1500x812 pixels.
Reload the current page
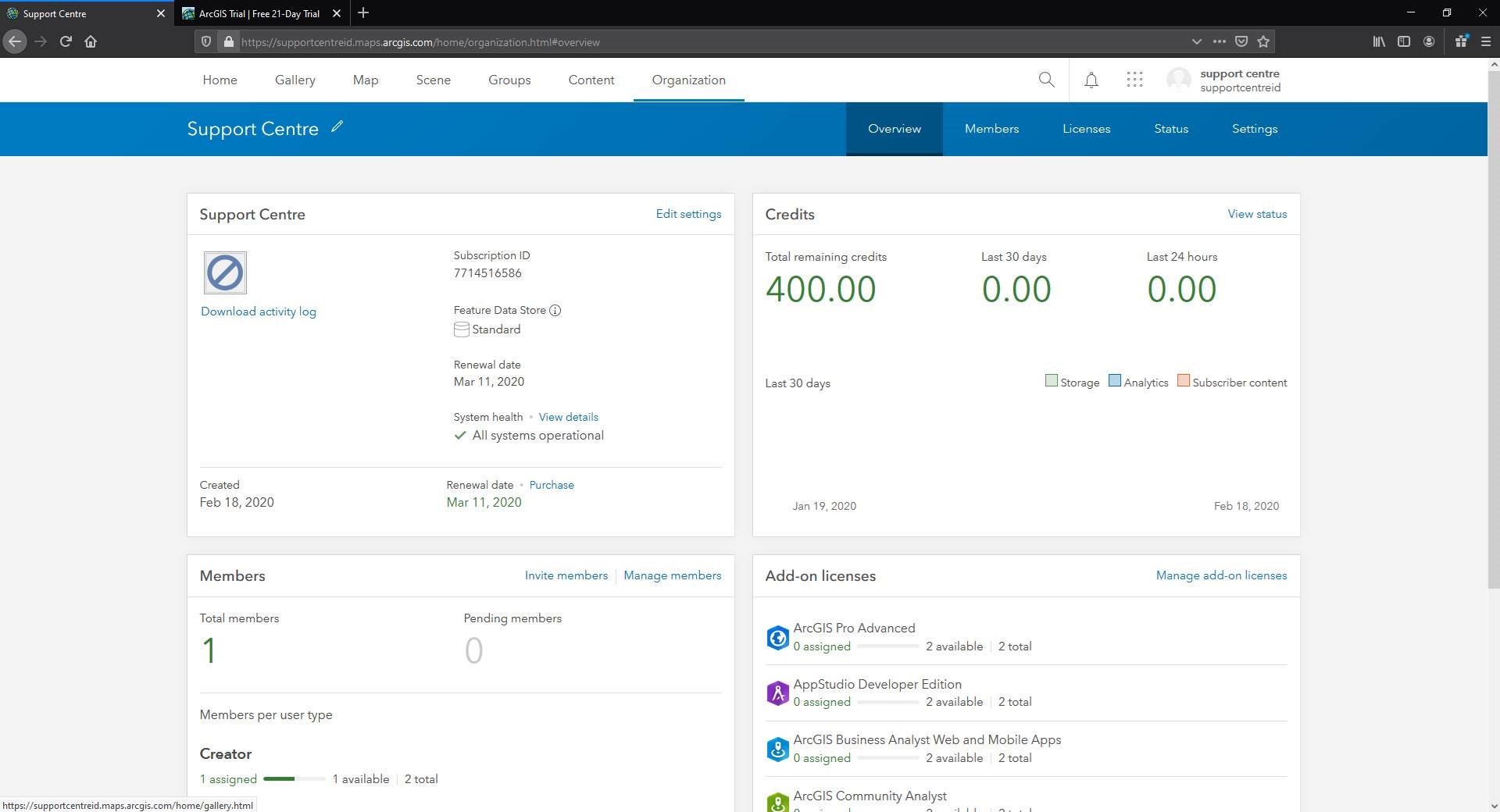(66, 42)
